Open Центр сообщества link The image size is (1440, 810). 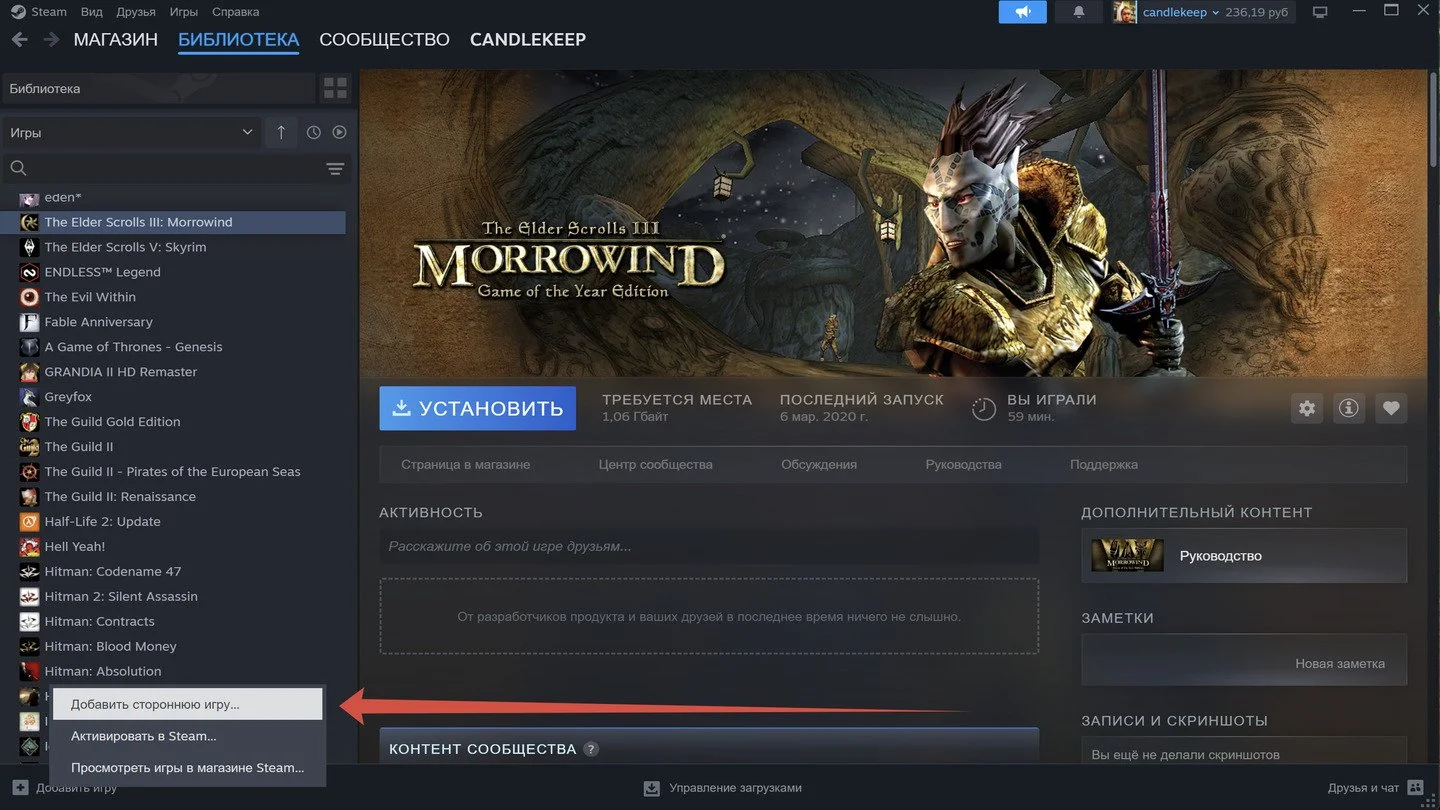tap(656, 464)
